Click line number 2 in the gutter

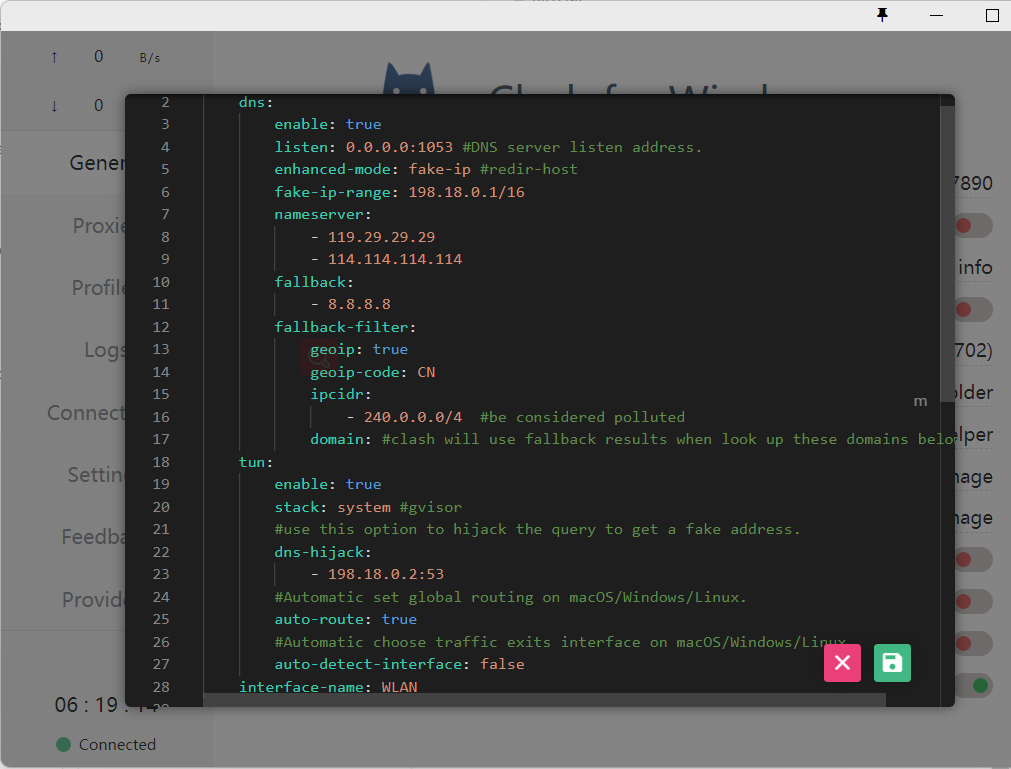pos(166,102)
